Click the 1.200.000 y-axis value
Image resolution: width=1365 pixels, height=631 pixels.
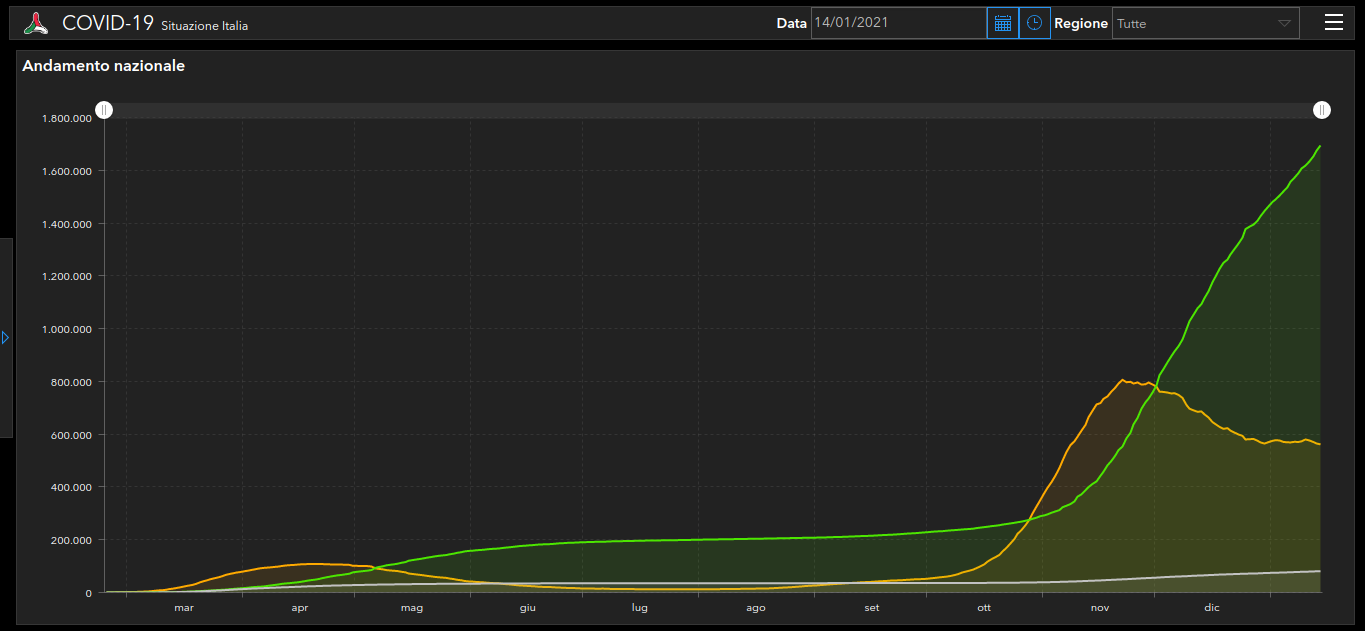67,276
